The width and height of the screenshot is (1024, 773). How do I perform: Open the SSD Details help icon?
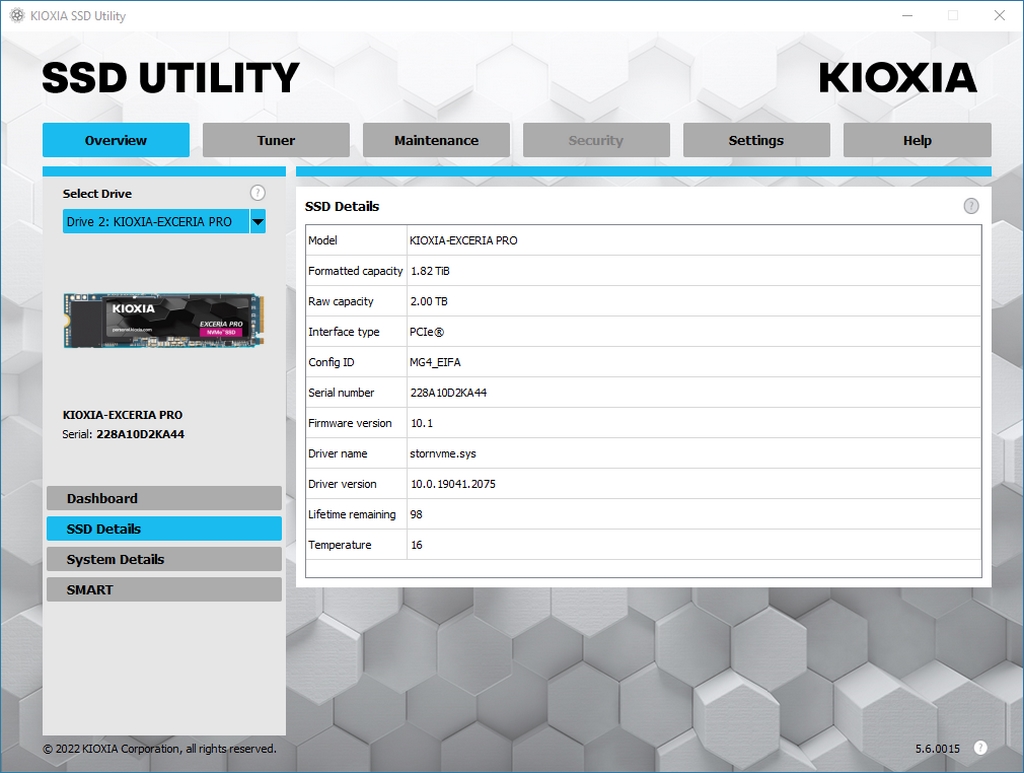[x=971, y=206]
